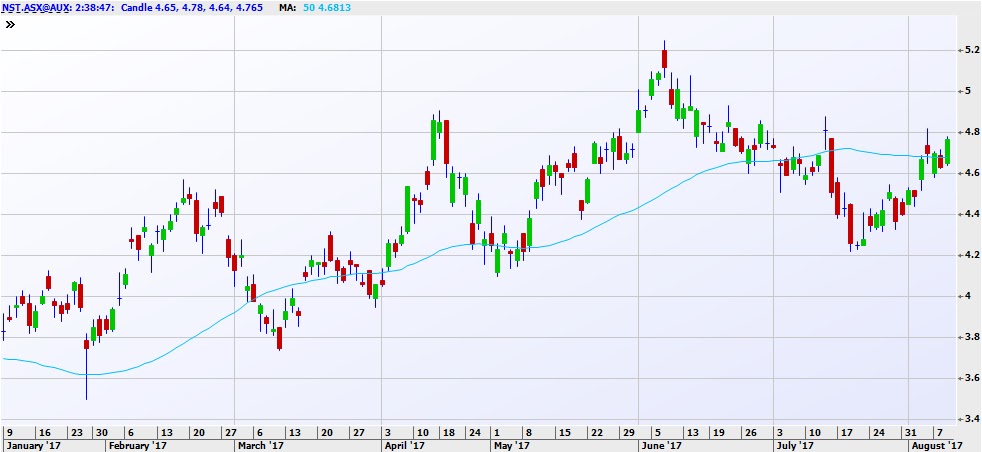Open the NST.ASX@AUX symbol link

click(36, 8)
